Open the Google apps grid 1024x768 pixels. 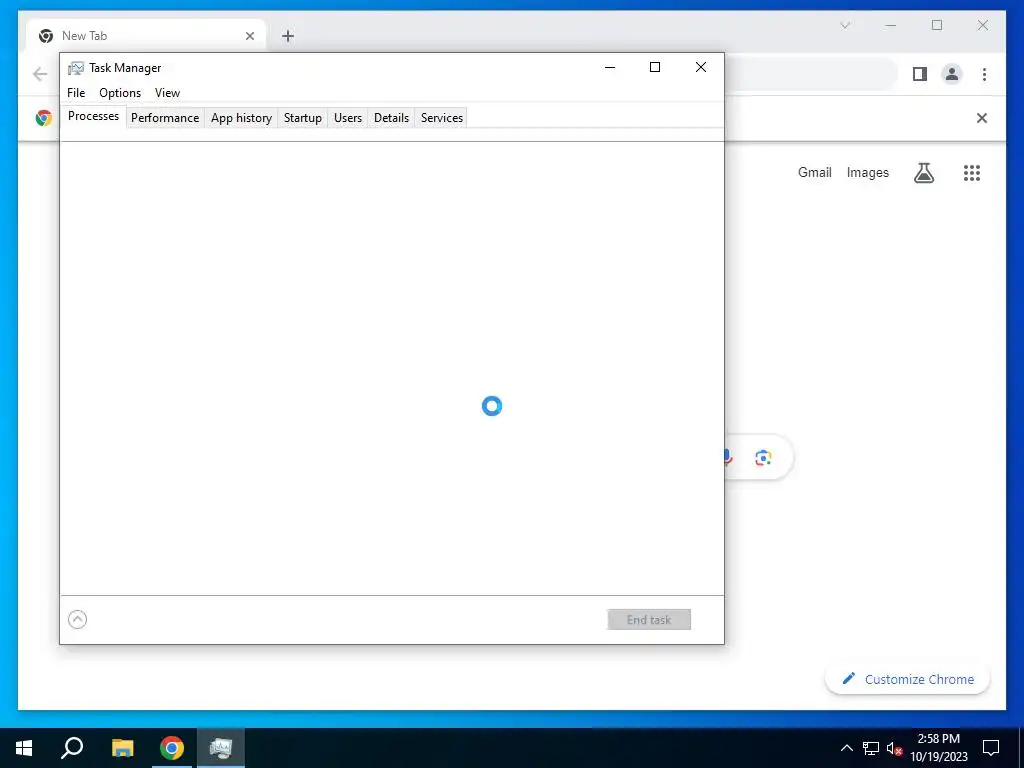(972, 172)
